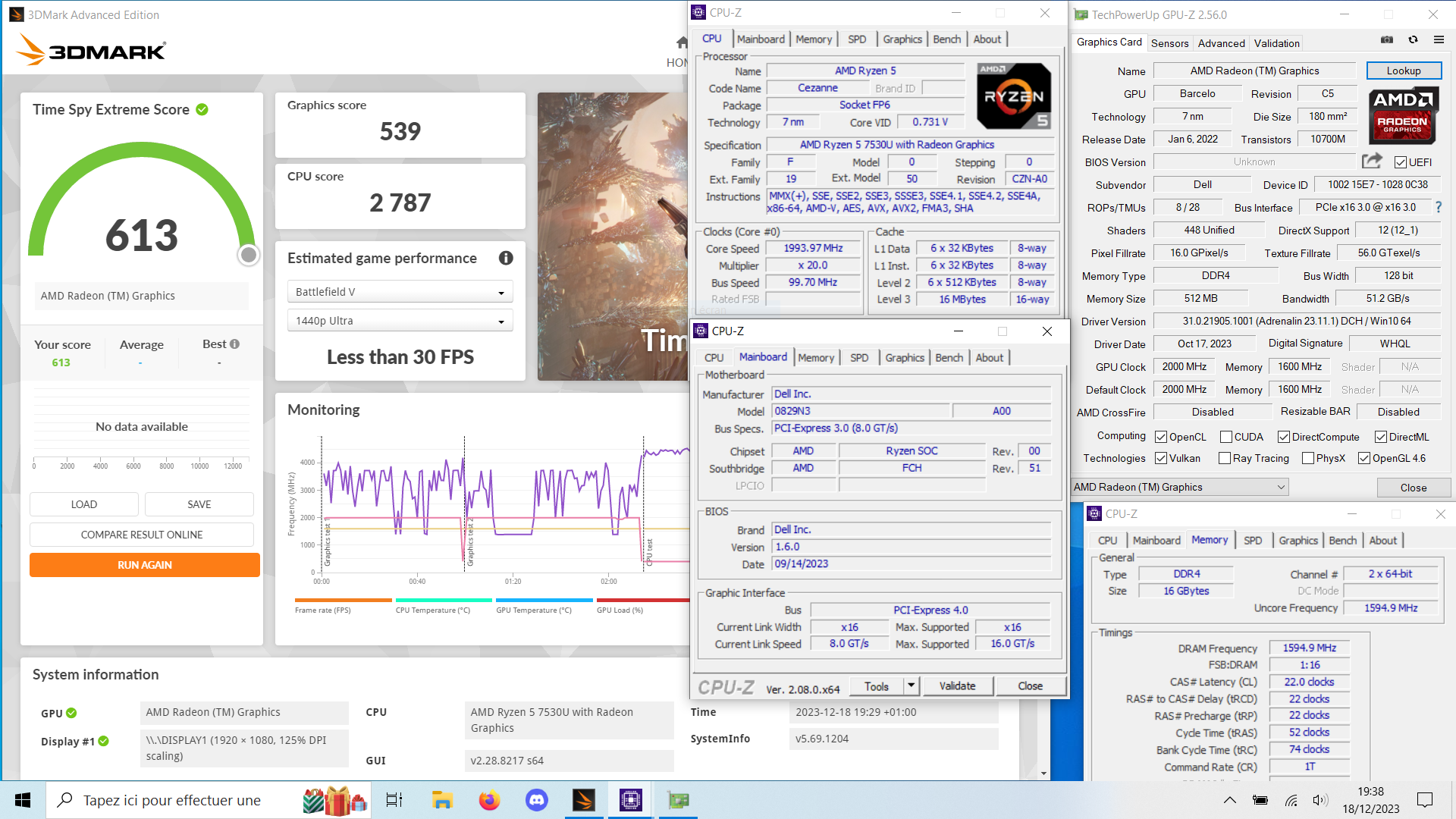Screen dimensions: 1456x819
Task: Click the Display #1 green check icon
Action: pos(104,741)
